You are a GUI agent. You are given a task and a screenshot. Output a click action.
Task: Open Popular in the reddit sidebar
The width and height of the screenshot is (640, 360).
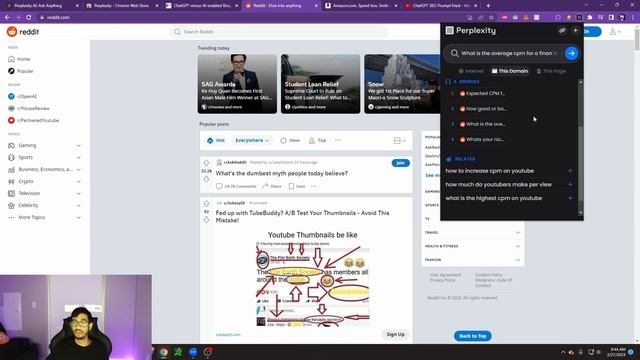[x=20, y=71]
